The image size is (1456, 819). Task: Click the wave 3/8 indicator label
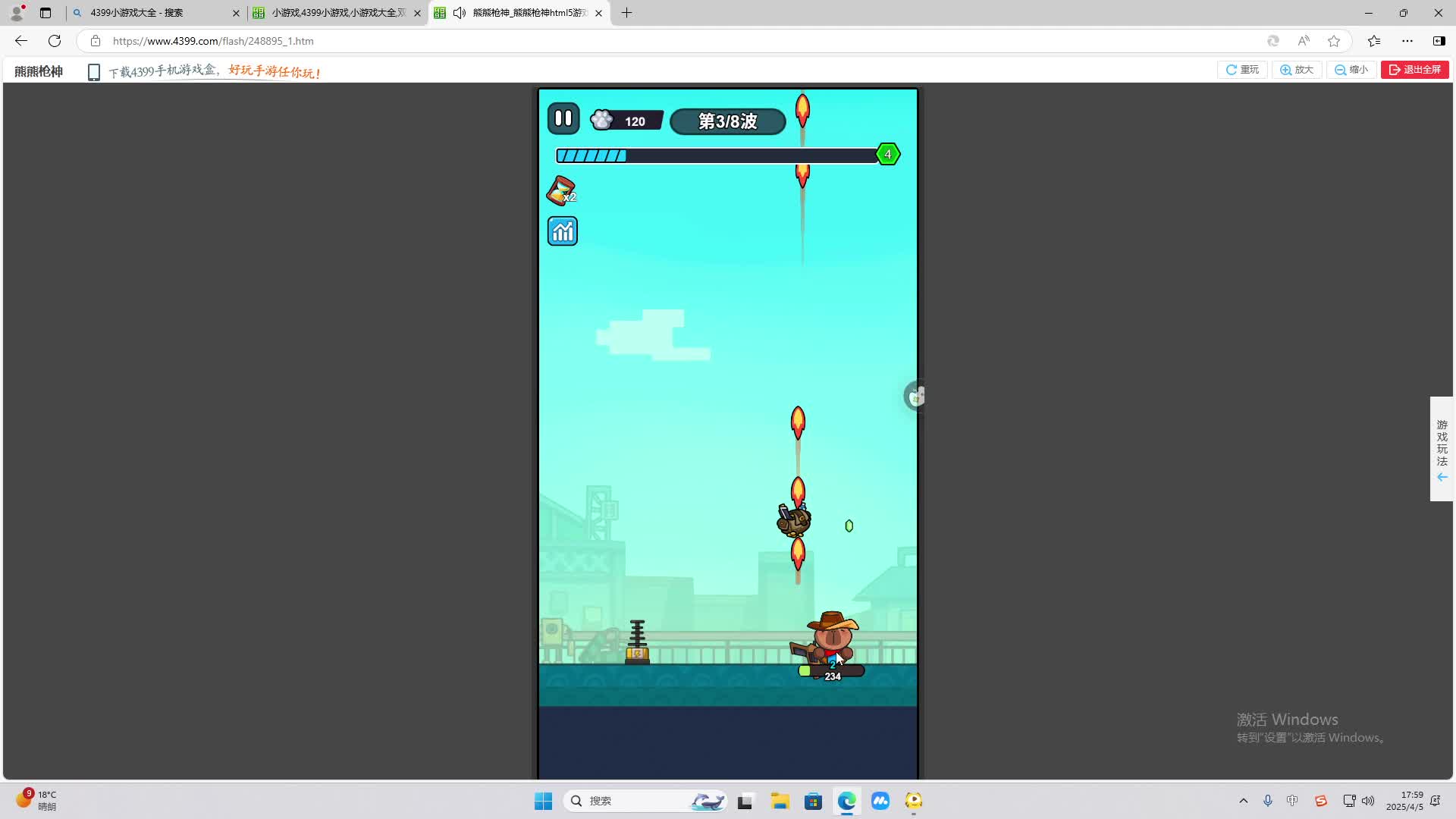[727, 121]
